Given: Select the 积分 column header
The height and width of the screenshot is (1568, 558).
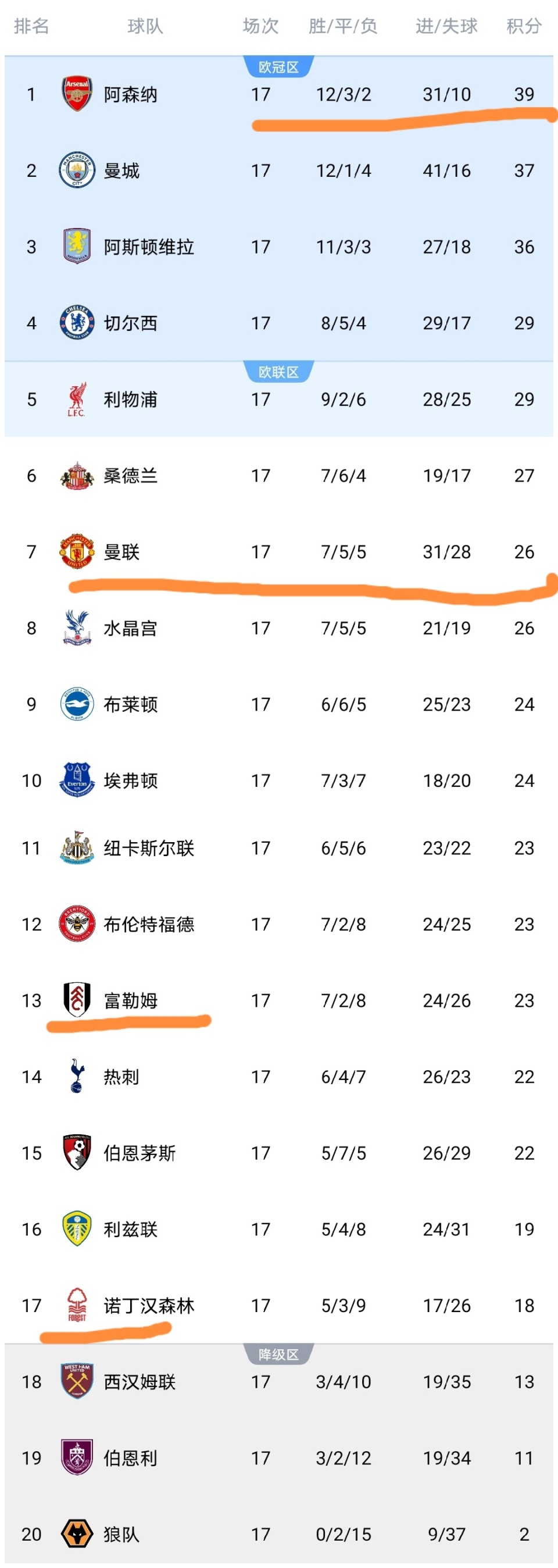Looking at the screenshot, I should (x=523, y=26).
